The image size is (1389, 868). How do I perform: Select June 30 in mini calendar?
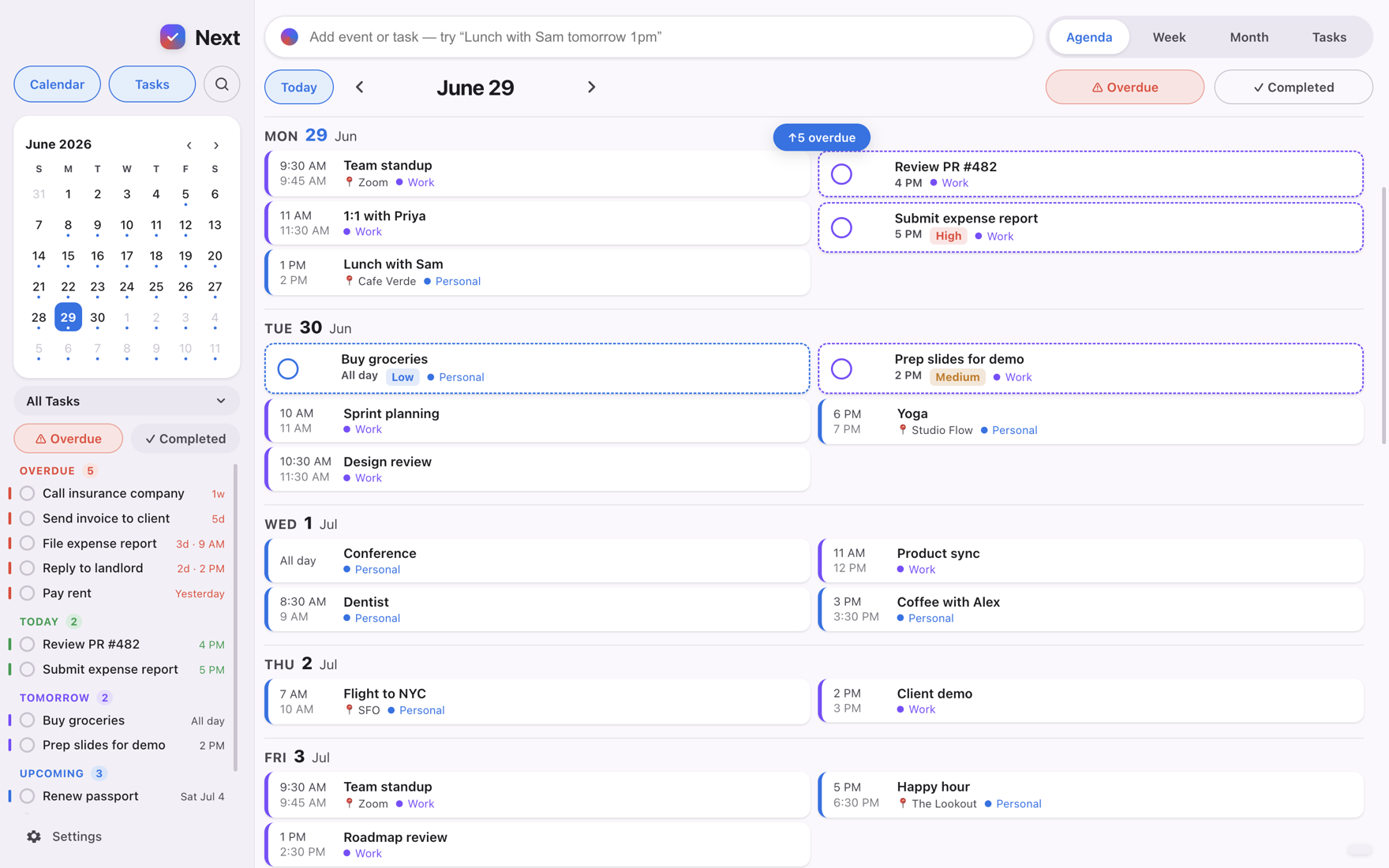click(97, 317)
